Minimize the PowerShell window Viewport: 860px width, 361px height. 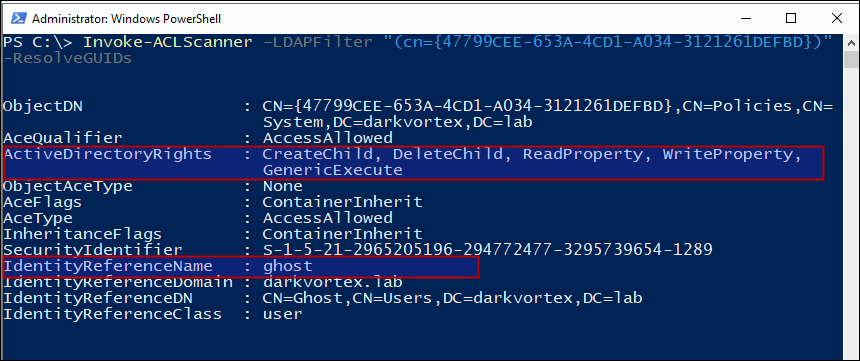745,19
